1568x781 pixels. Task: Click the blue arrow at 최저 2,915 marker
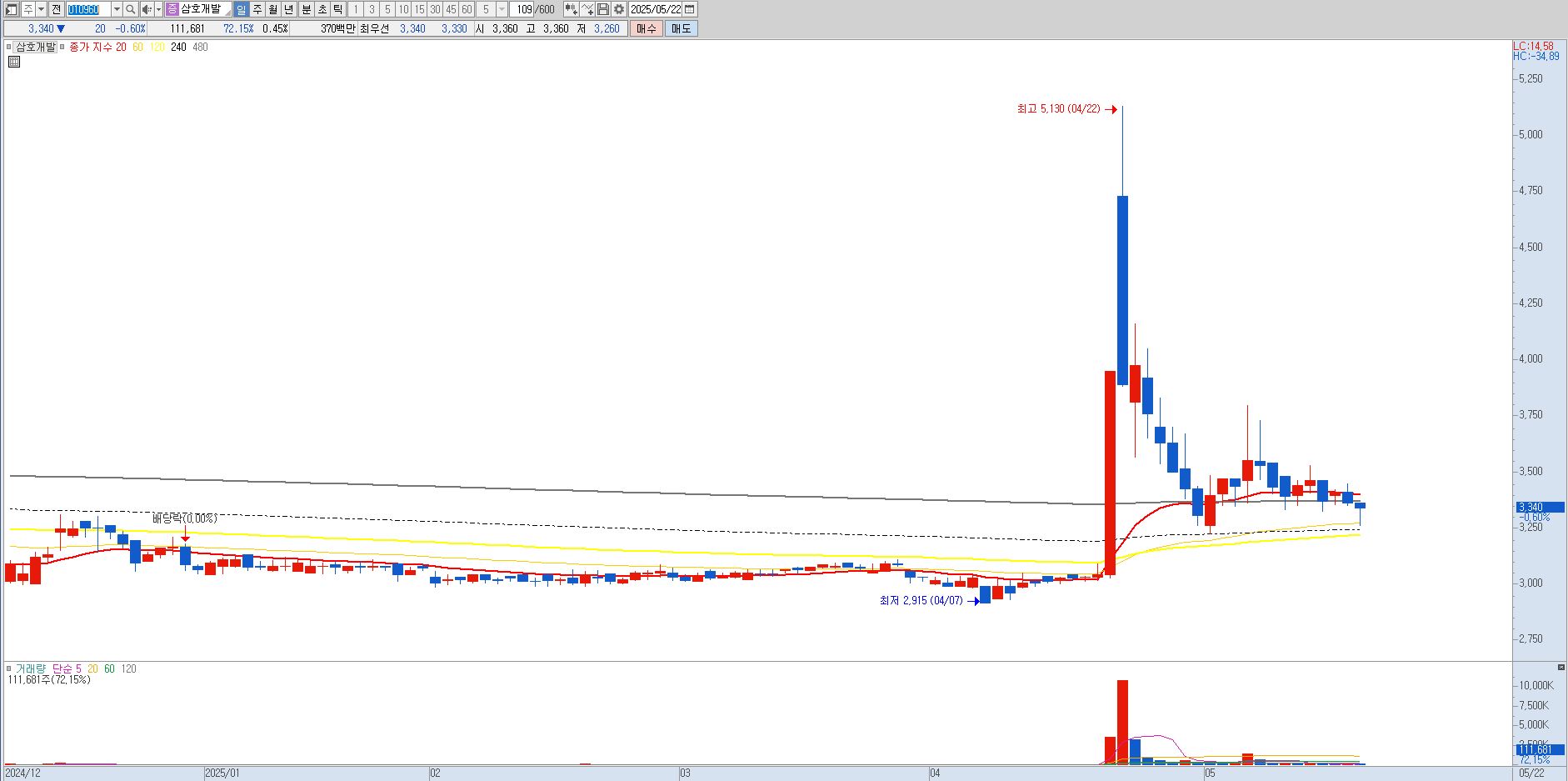(973, 601)
